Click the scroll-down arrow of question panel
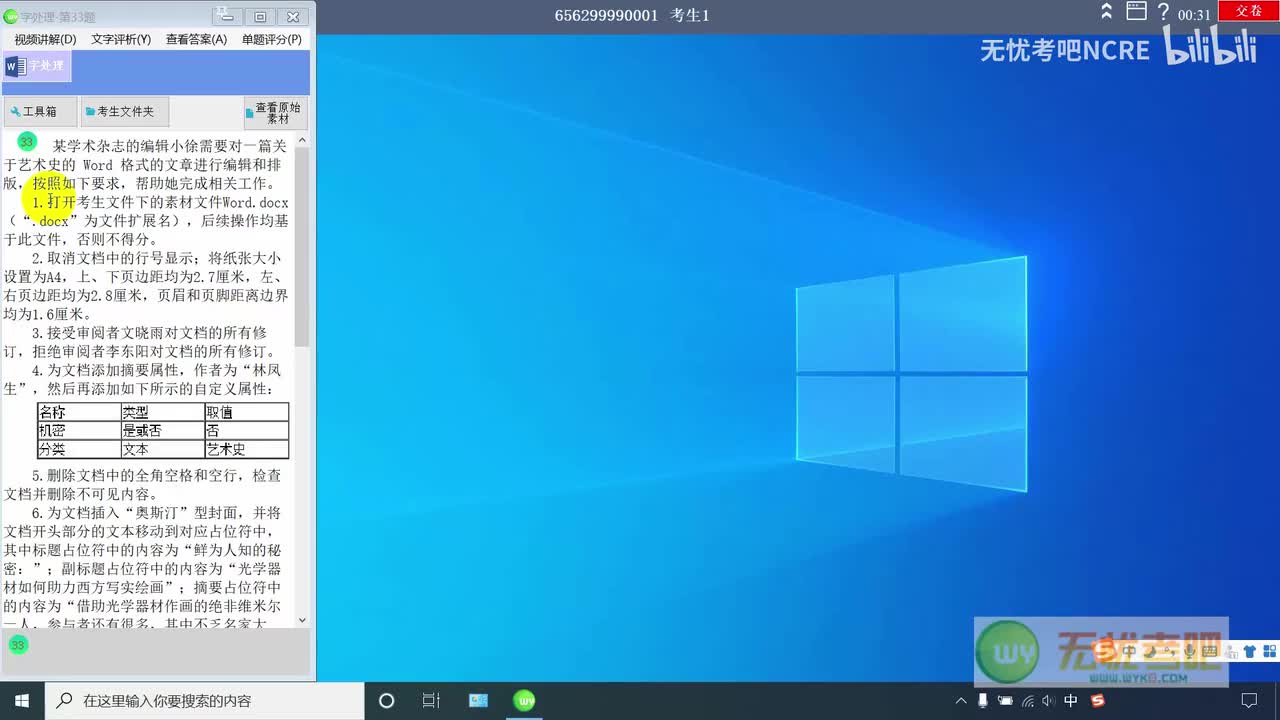 pyautogui.click(x=302, y=620)
